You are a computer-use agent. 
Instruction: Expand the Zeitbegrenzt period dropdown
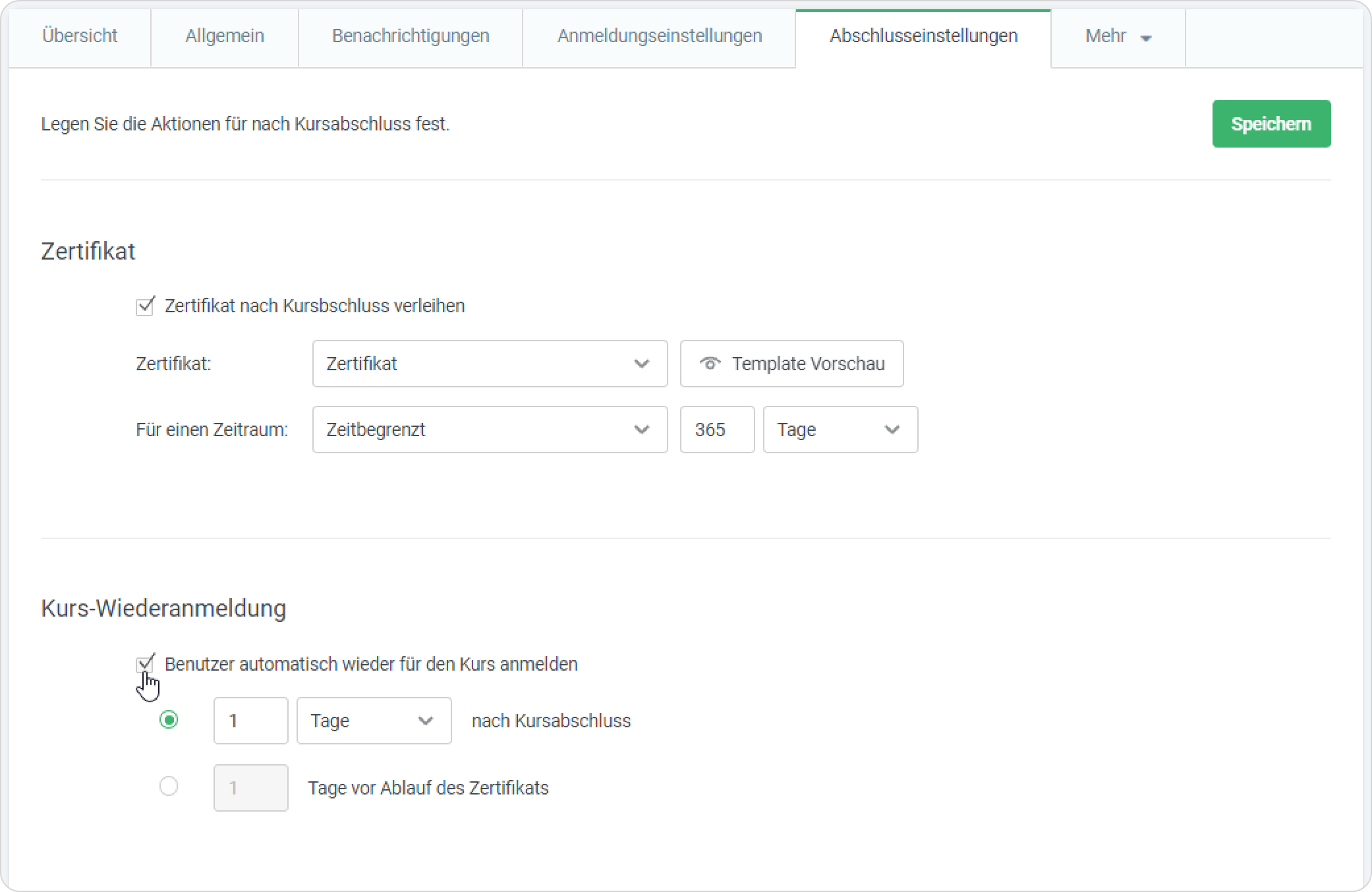pyautogui.click(x=490, y=430)
